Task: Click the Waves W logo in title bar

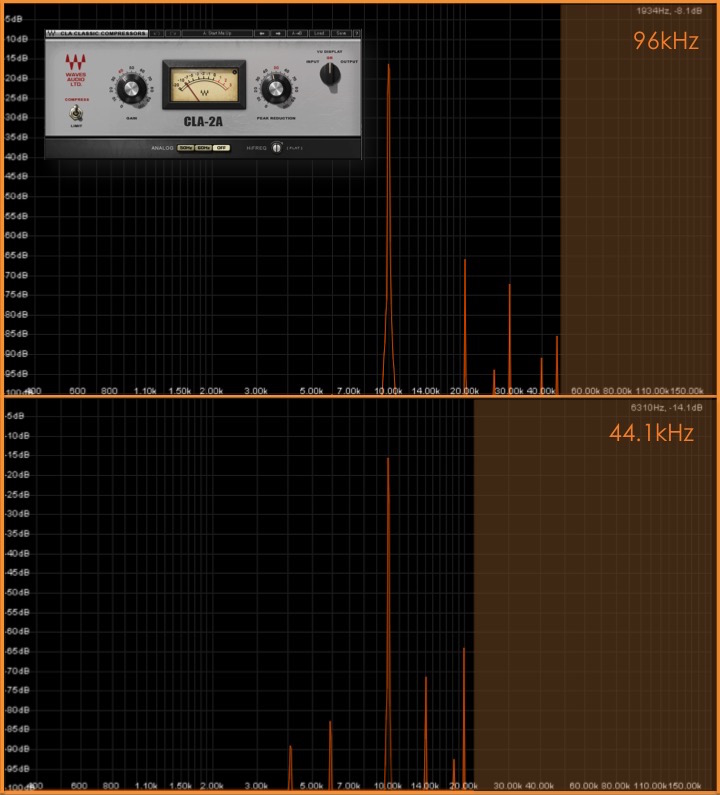Action: tap(51, 33)
